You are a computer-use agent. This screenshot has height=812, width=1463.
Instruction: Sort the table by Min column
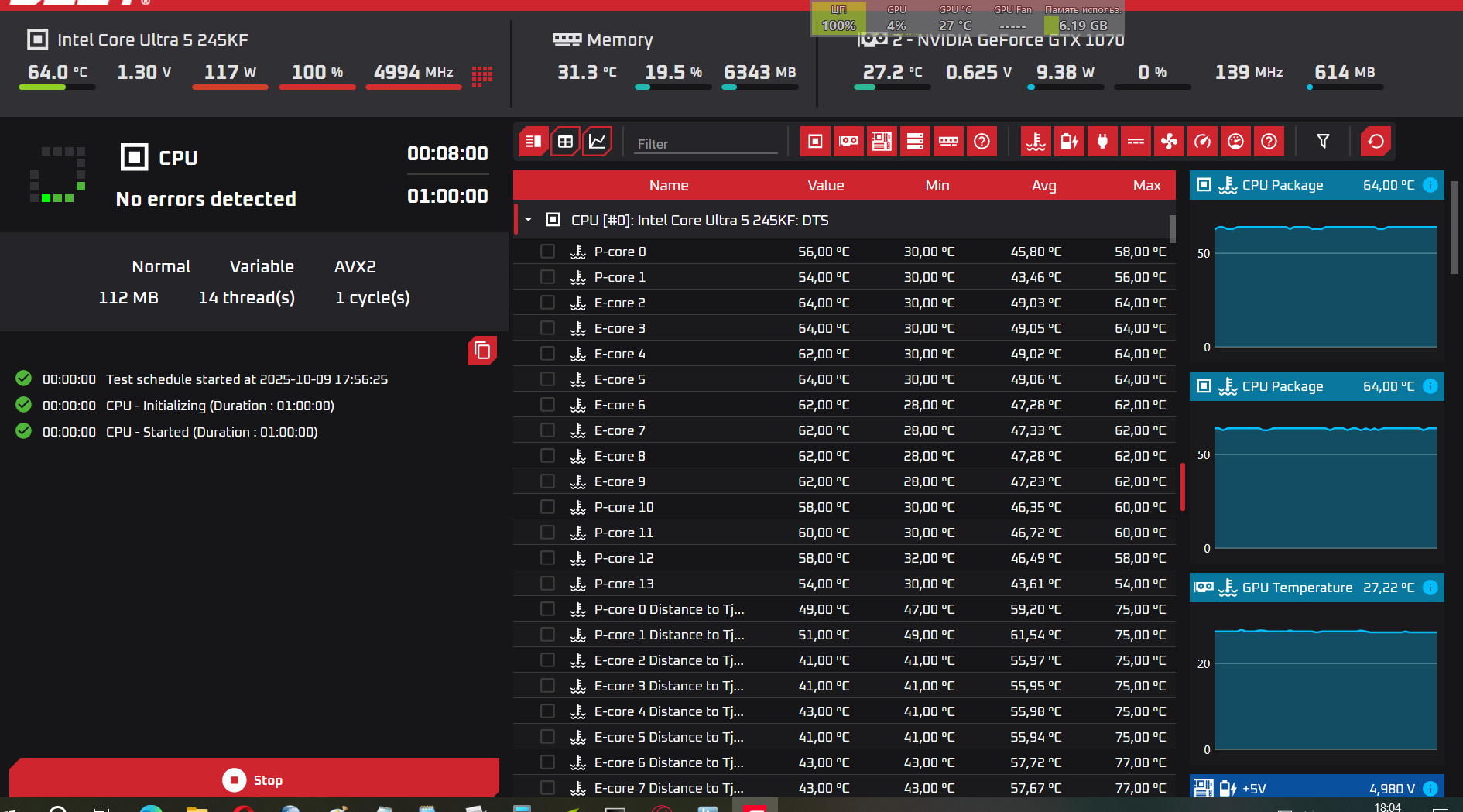(x=937, y=186)
